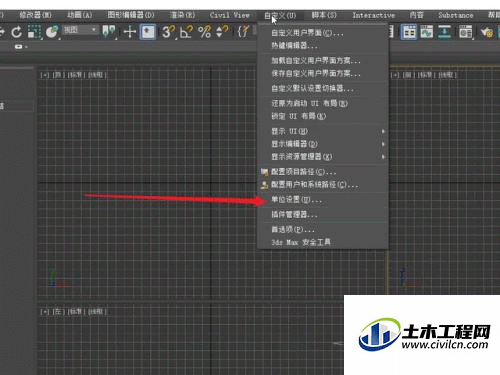The width and height of the screenshot is (500, 375).
Task: Click the Use Pivot Point Center icon
Action: click(x=109, y=32)
